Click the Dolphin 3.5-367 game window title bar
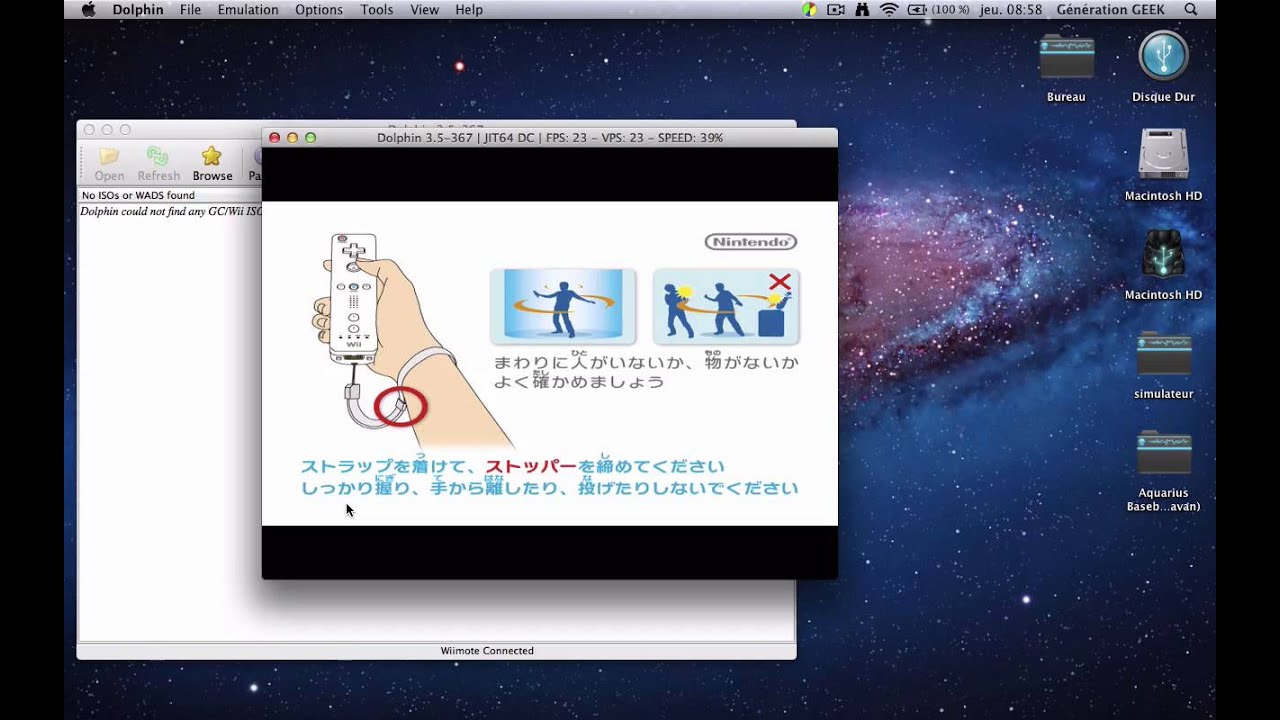Viewport: 1280px width, 720px height. click(x=549, y=138)
